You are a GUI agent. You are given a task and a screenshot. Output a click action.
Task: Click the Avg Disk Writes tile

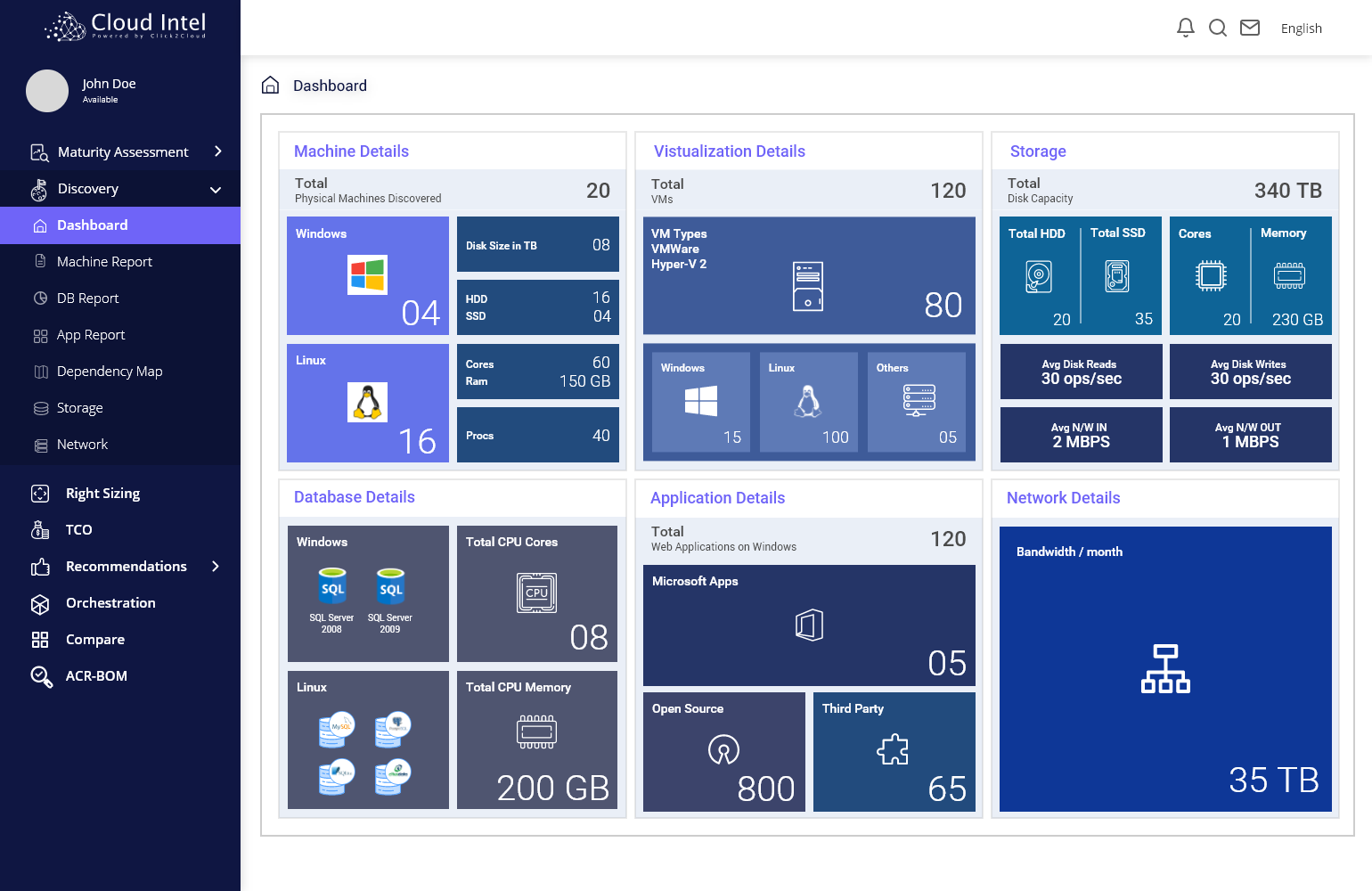click(x=1251, y=372)
